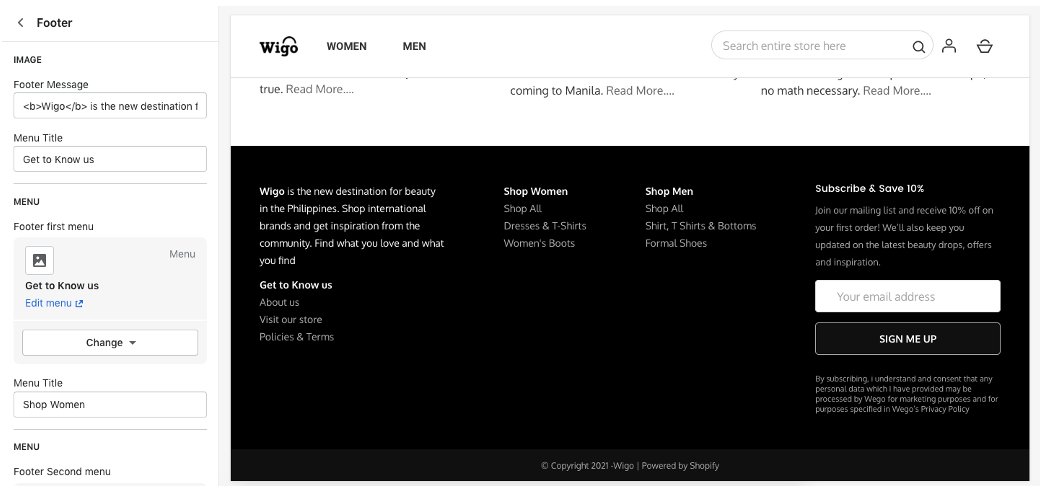The image size is (1040, 490).
Task: Open the user account icon
Action: (949, 46)
